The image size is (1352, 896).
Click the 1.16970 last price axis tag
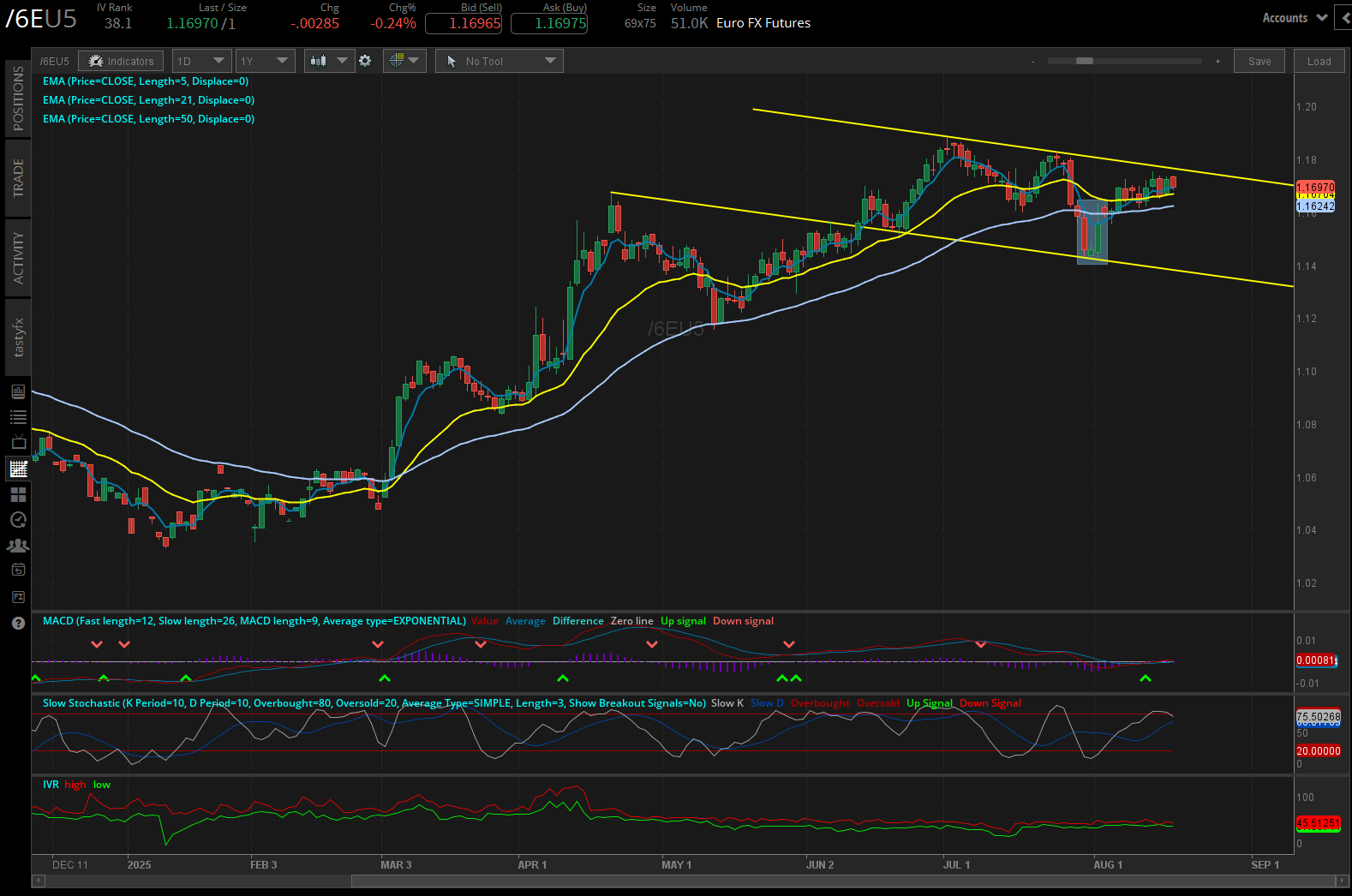coord(1316,187)
